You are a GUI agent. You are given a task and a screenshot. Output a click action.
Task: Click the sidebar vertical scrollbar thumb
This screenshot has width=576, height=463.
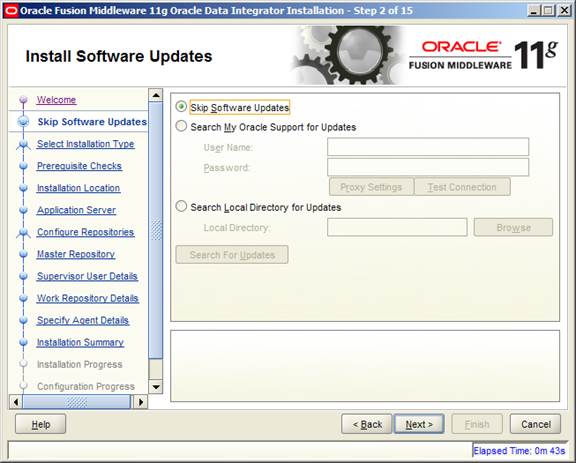156,230
